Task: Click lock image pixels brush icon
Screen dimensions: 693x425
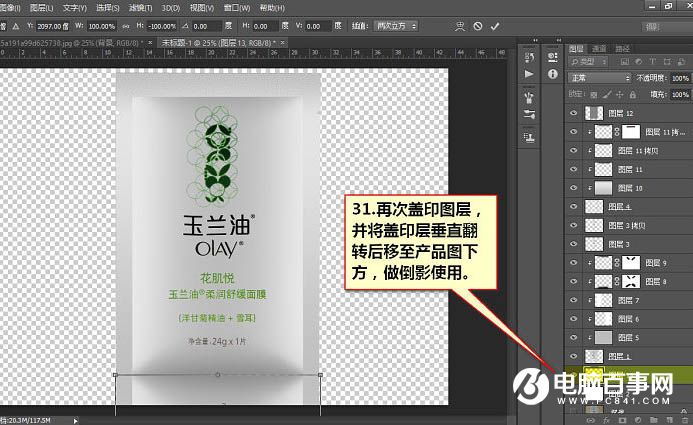Action: pos(607,95)
